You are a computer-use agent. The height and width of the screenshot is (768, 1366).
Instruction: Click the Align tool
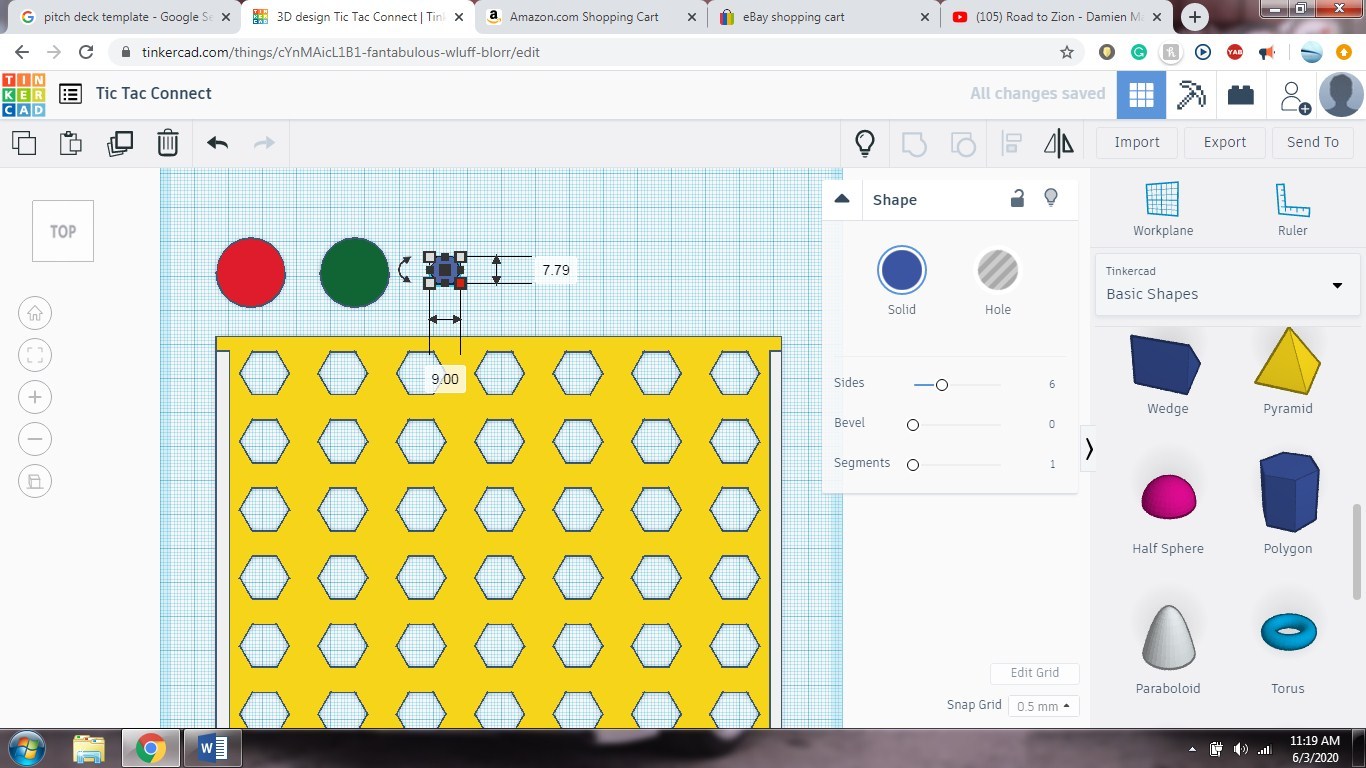(x=1010, y=142)
